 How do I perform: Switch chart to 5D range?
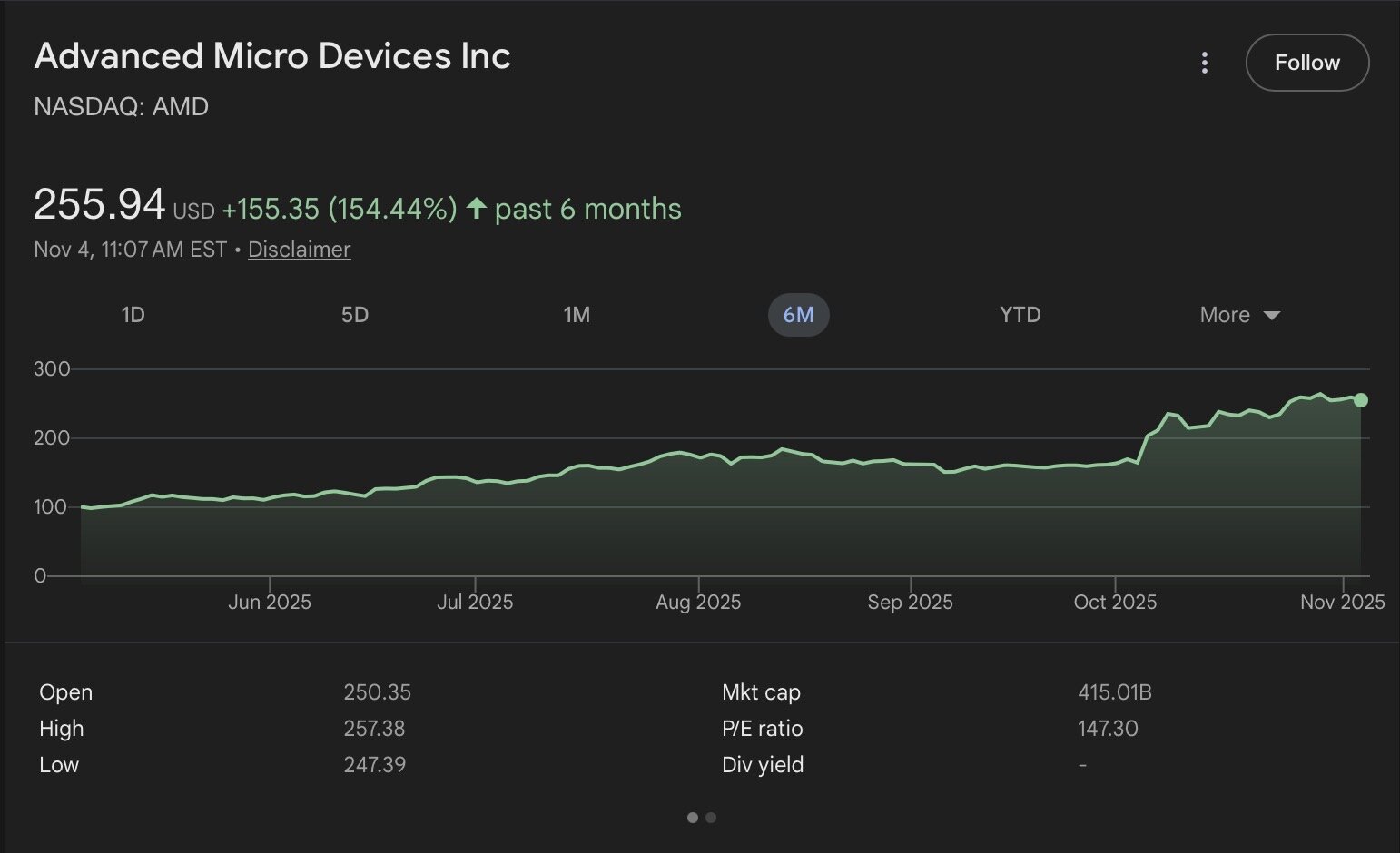click(x=355, y=315)
